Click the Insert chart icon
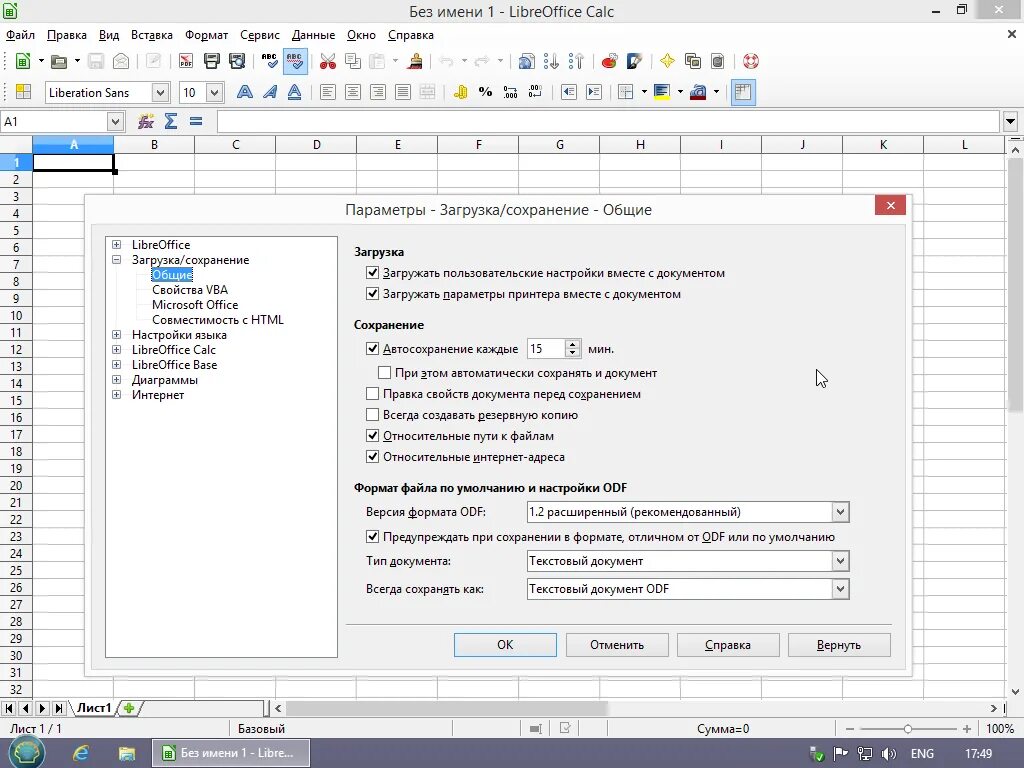This screenshot has height=768, width=1024. click(609, 61)
